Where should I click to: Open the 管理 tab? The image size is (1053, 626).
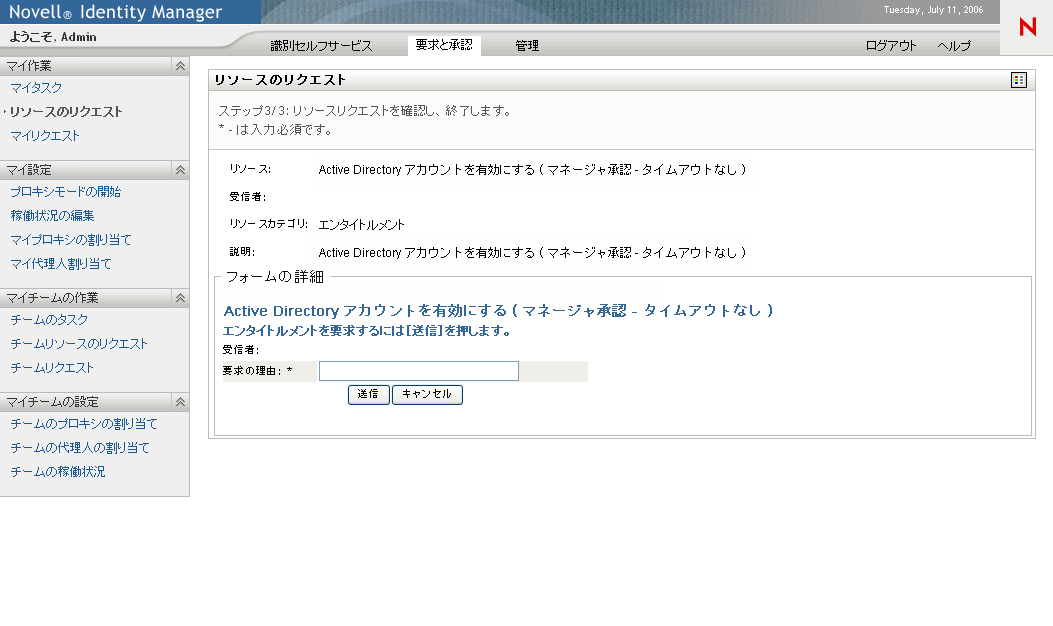(527, 46)
